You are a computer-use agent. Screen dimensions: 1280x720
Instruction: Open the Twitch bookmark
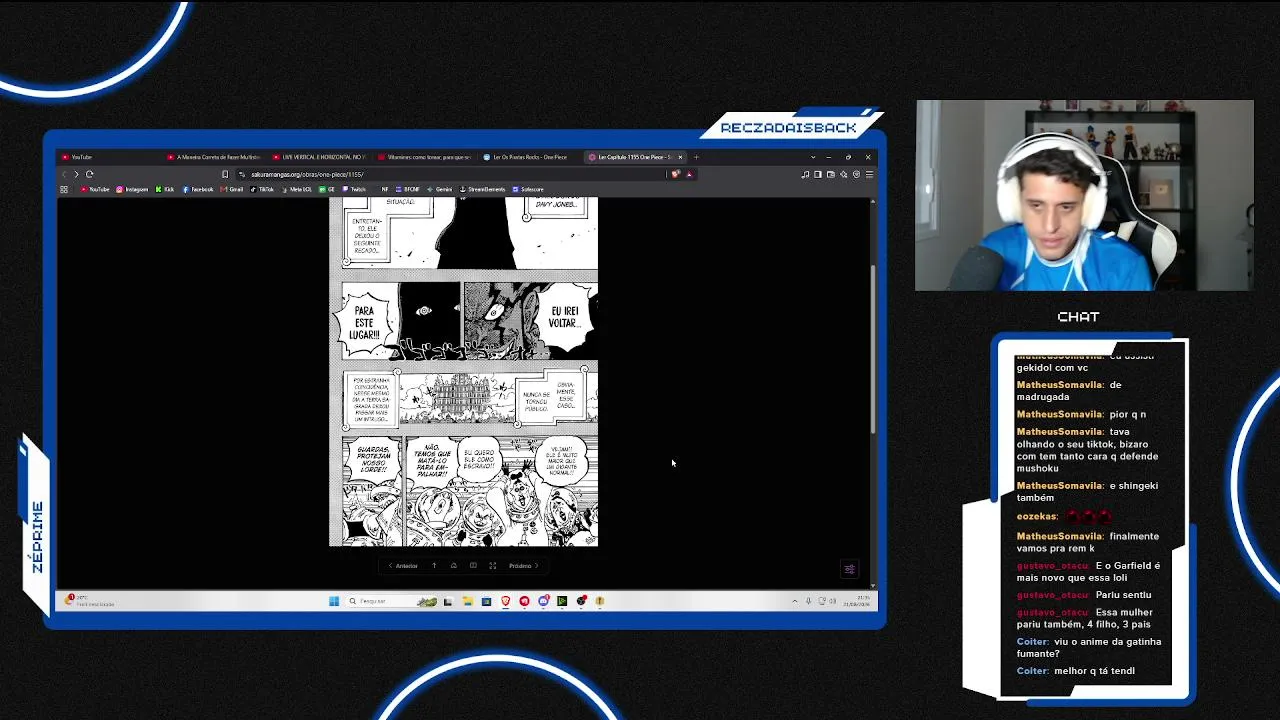[354, 189]
